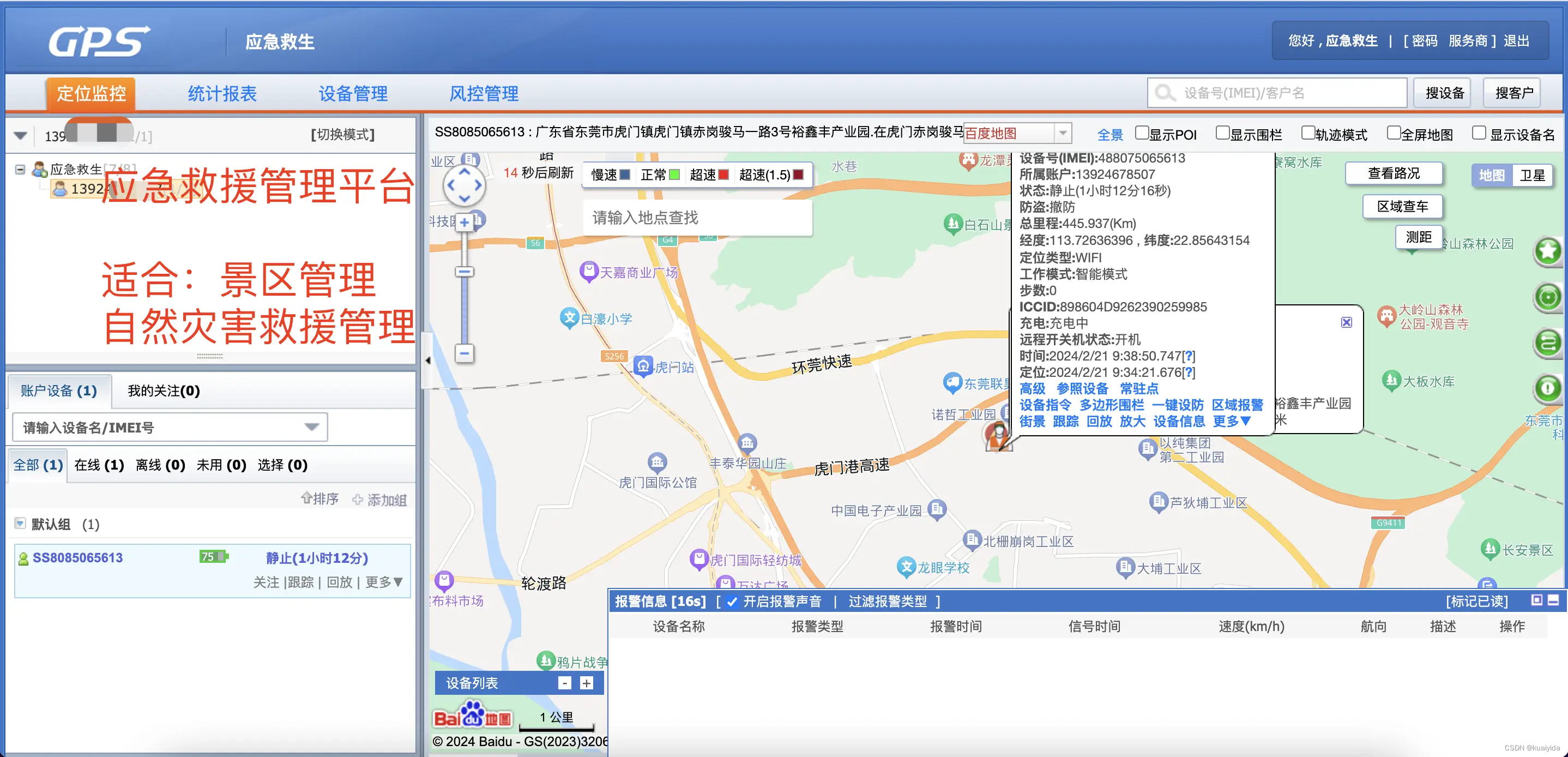Click the 测距 button
1568x757 pixels.
coord(1418,237)
